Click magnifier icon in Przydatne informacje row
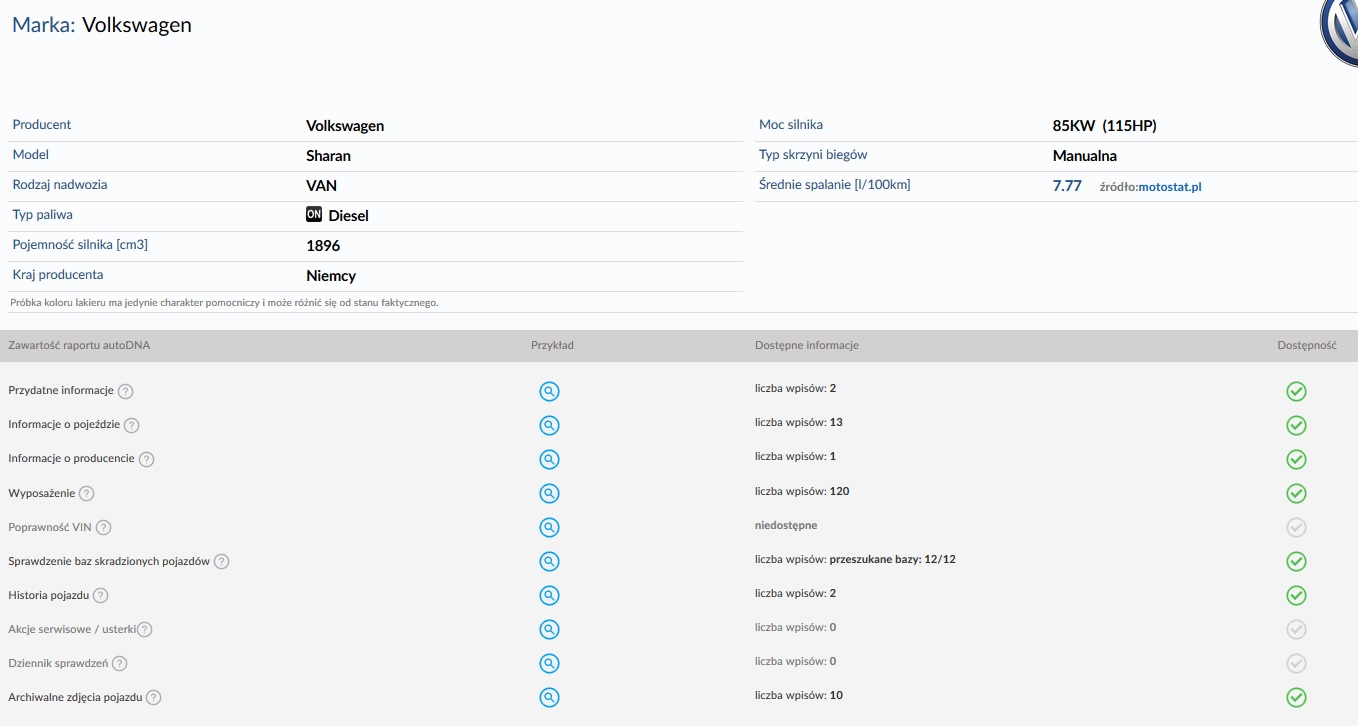Viewport: 1358px width, 726px height. tap(549, 391)
